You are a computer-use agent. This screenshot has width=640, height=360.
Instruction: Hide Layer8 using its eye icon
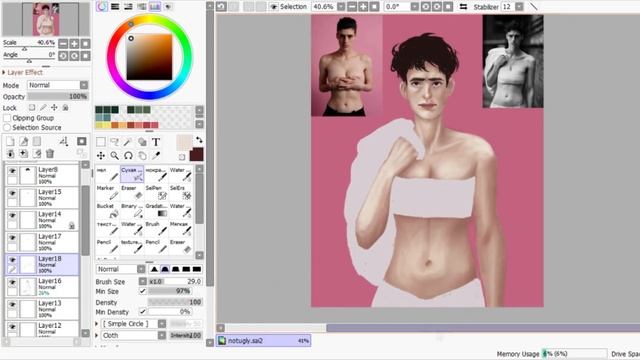coord(12,171)
